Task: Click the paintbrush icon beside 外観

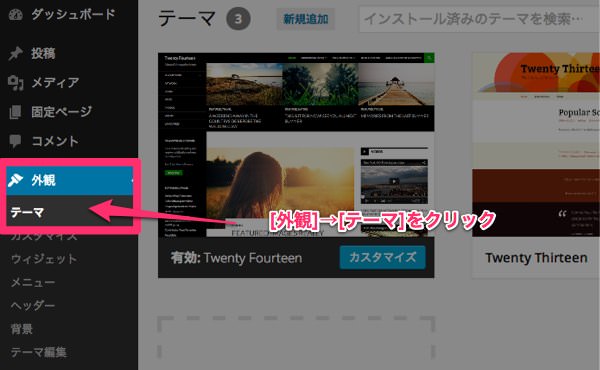Action: [x=16, y=180]
